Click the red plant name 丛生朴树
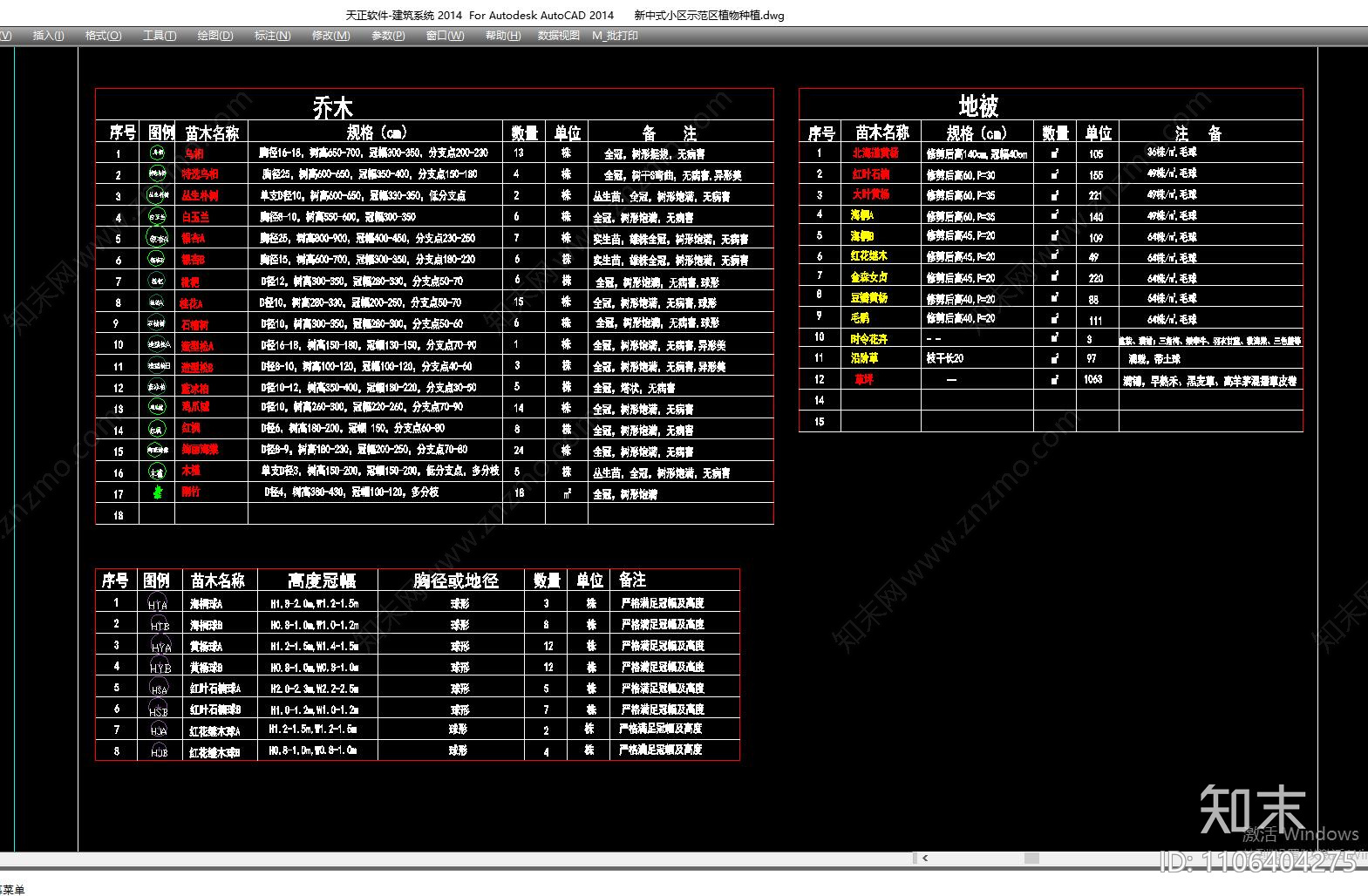Screen dimensions: 1368x896 pyautogui.click(x=201, y=195)
